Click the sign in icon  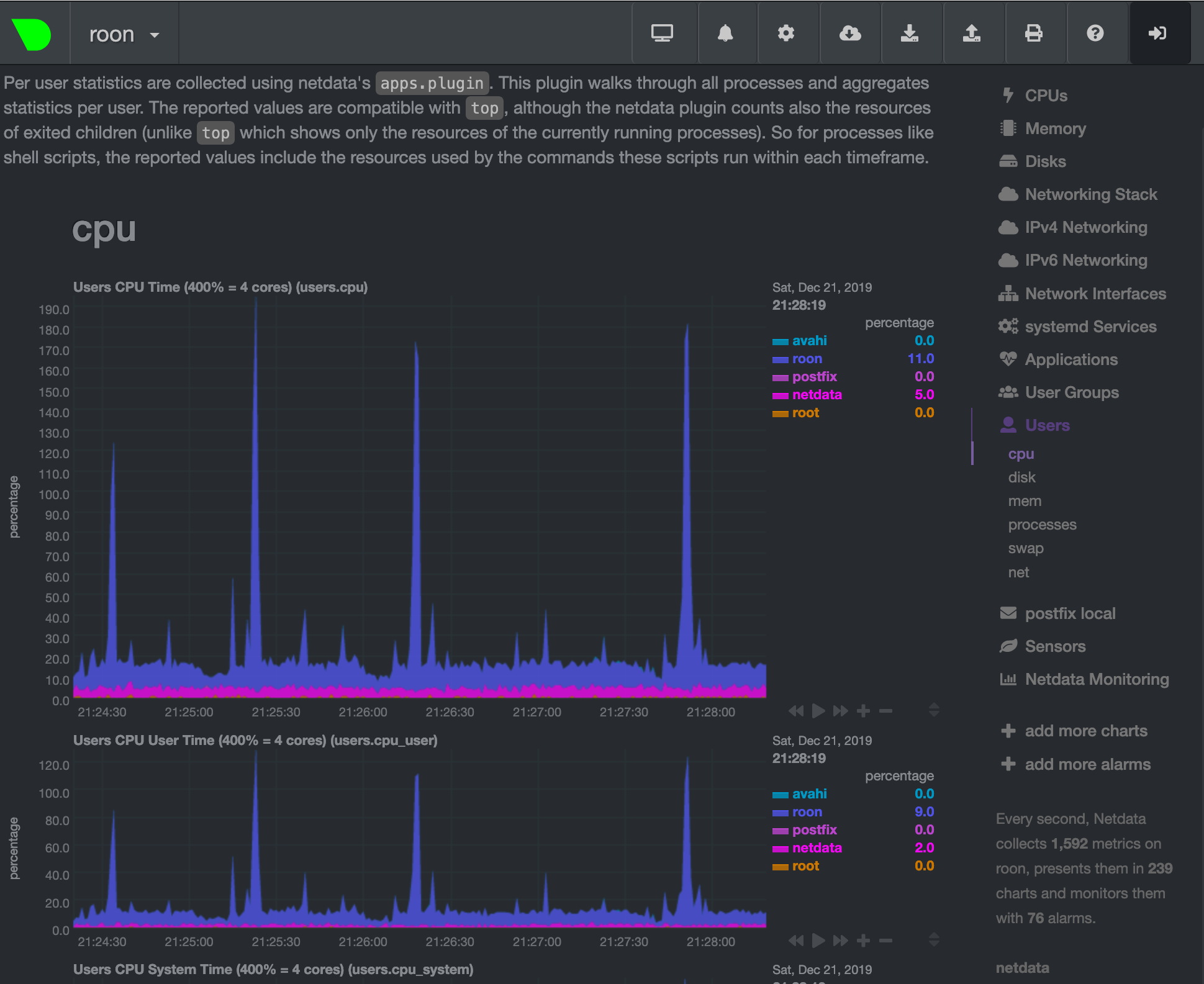pos(1157,33)
